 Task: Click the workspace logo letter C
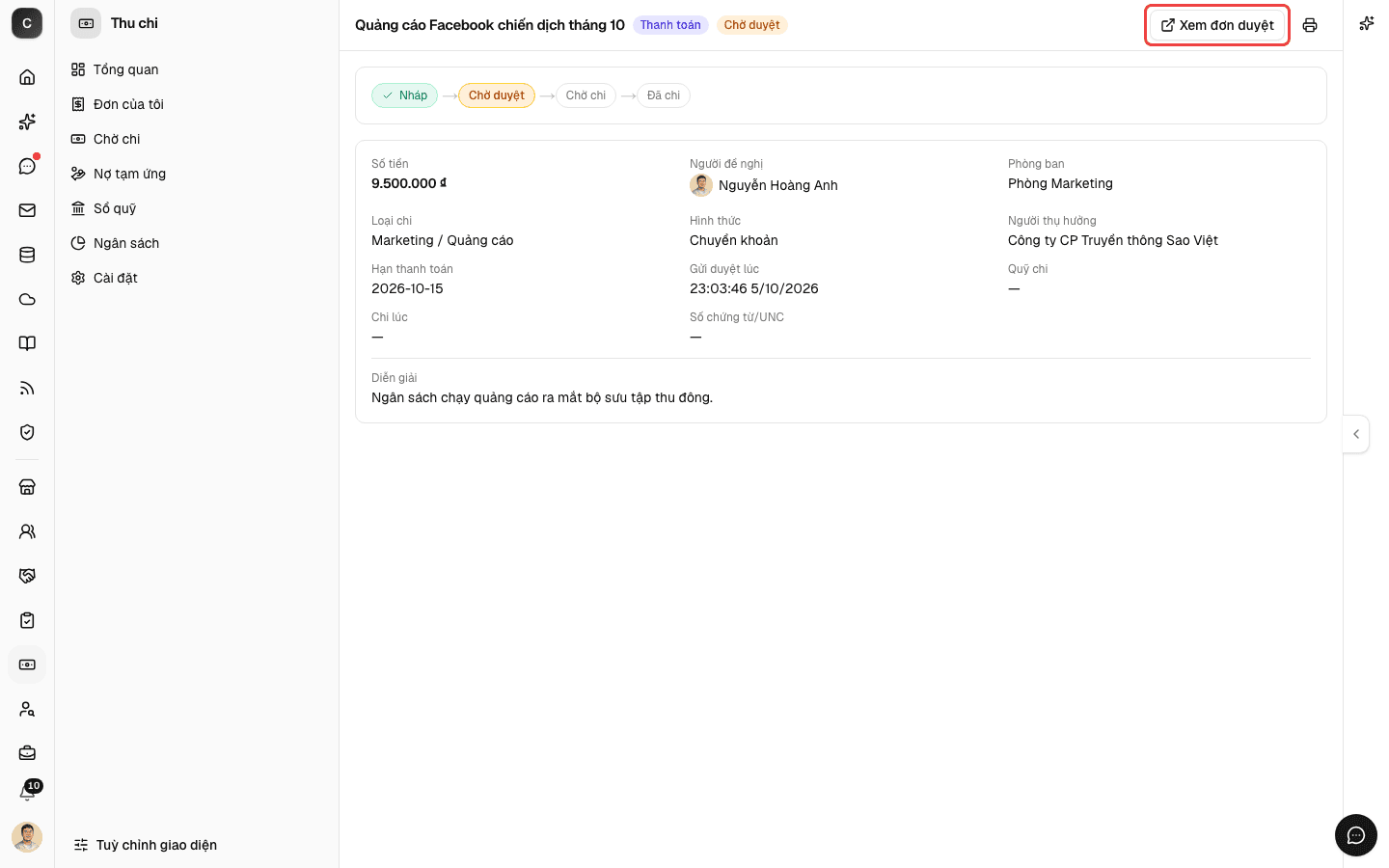[27, 23]
